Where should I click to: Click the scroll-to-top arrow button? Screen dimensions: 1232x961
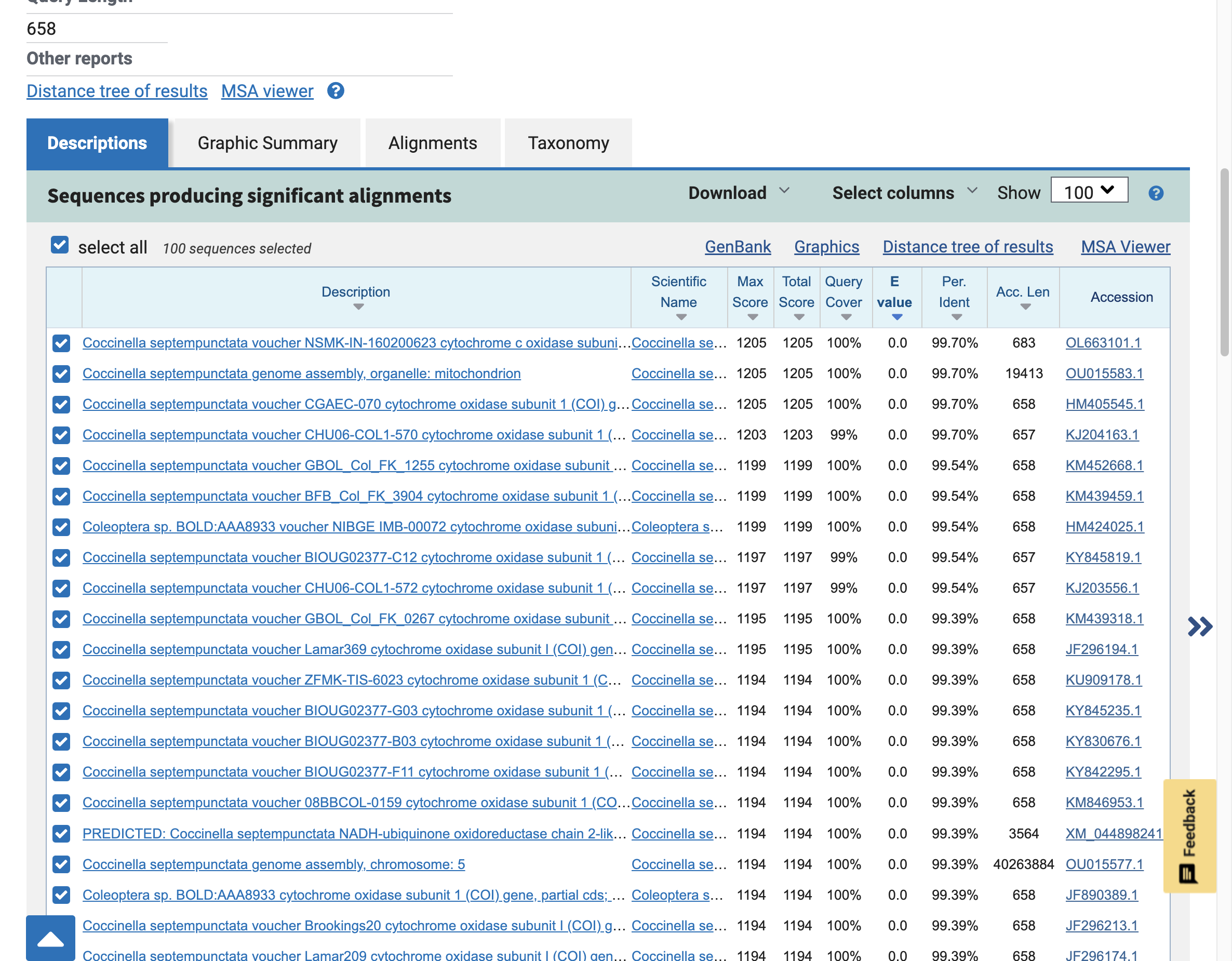point(51,938)
